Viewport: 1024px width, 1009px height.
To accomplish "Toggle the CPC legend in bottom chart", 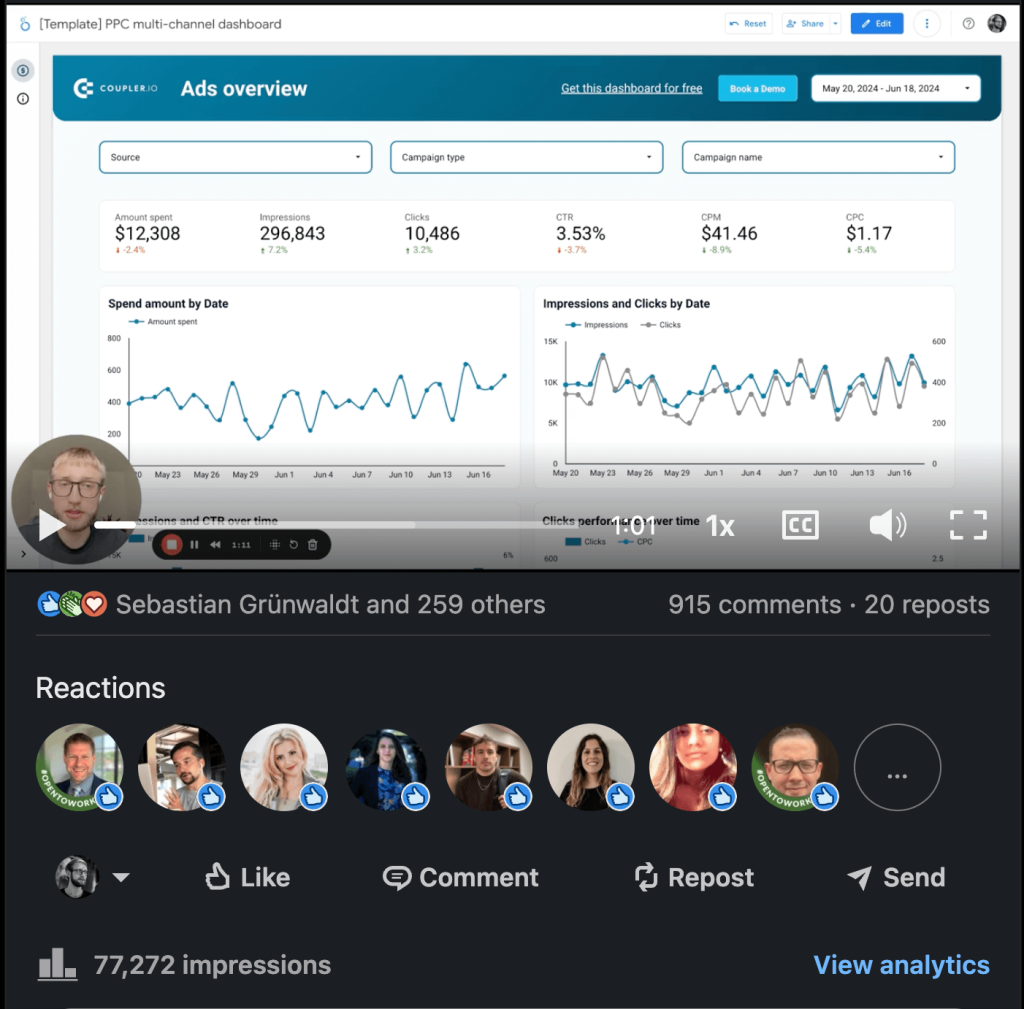I will pos(635,541).
